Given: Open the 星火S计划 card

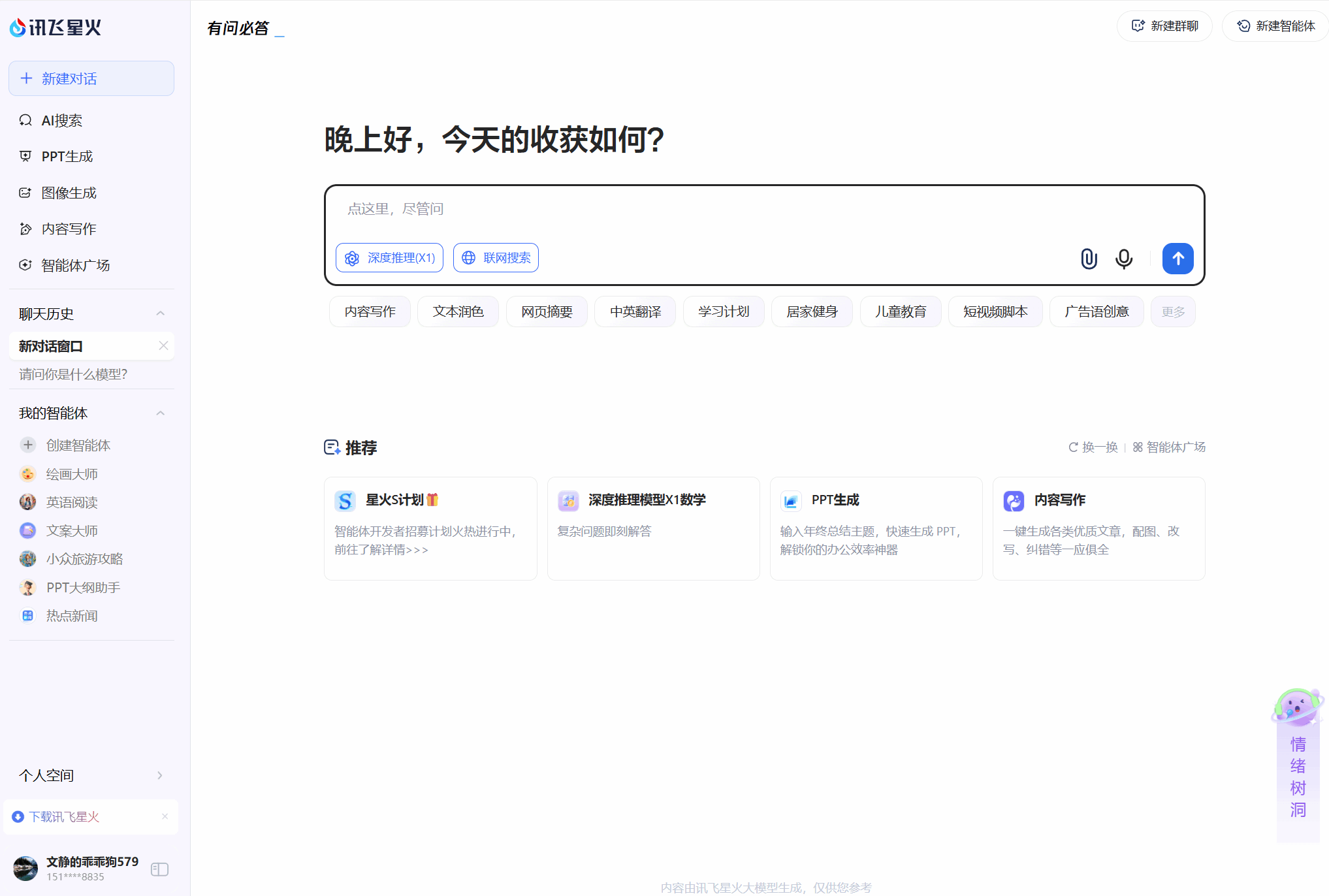Looking at the screenshot, I should coord(430,528).
